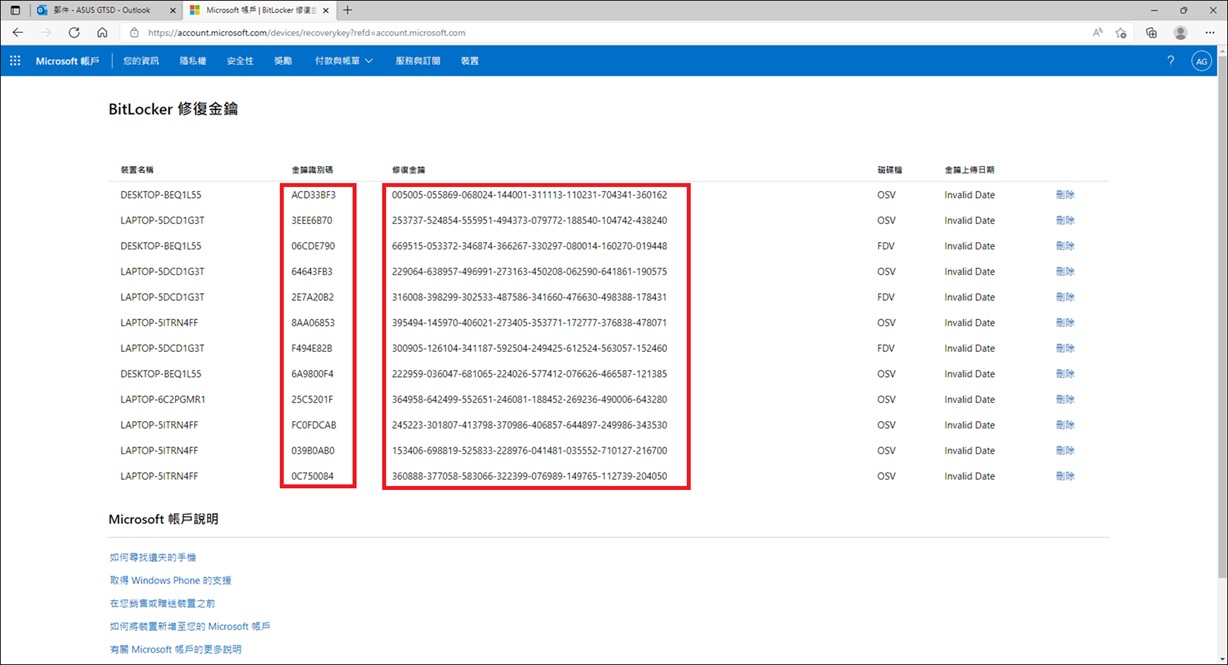Image resolution: width=1228 pixels, height=665 pixels.
Task: Click the 金鑰識別碼 column header
Action: pyautogui.click(x=312, y=170)
